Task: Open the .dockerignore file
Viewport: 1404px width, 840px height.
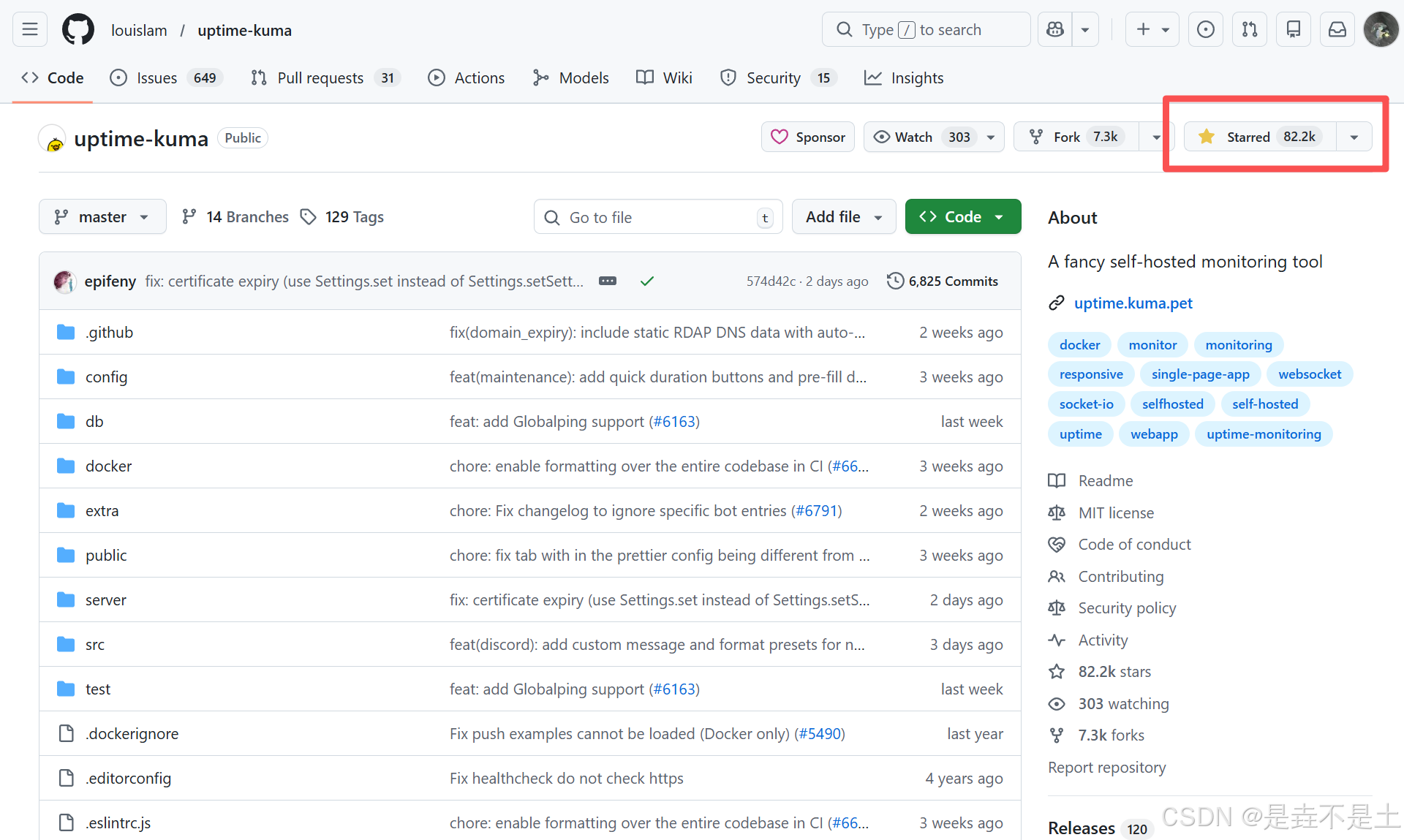Action: (132, 734)
